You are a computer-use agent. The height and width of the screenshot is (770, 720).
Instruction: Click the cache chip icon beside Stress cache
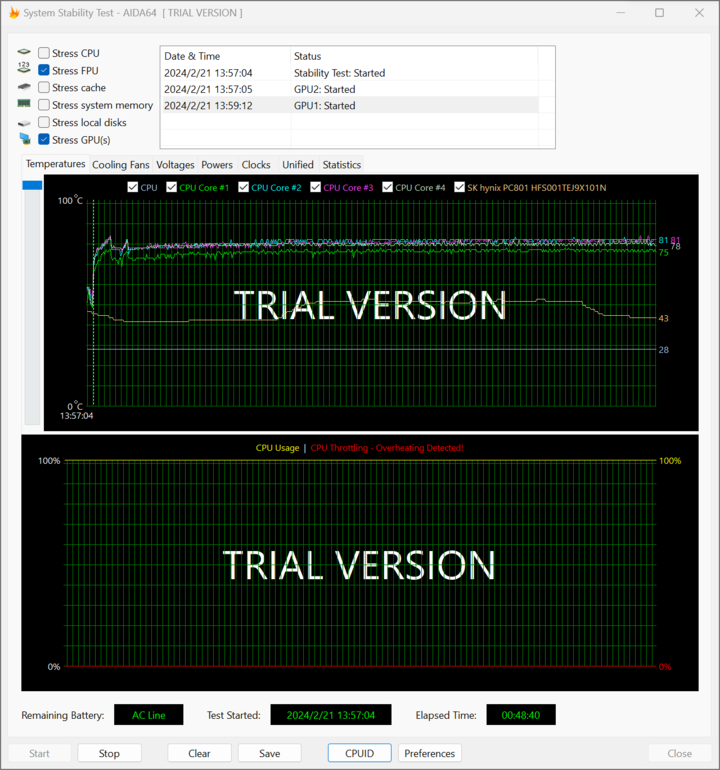pyautogui.click(x=24, y=88)
